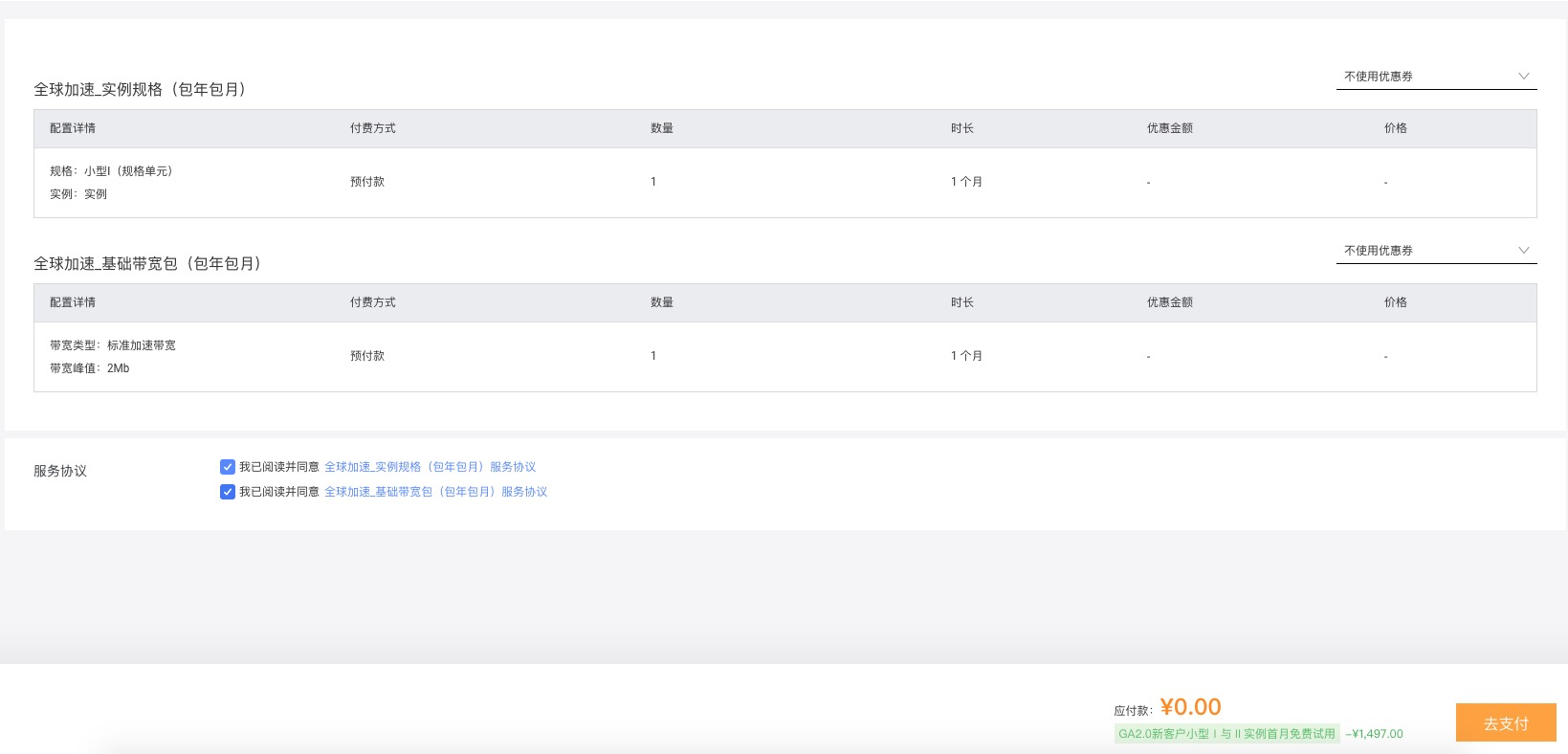The image size is (1568, 754).
Task: Select 全球加速_基础带宽包（包年包月）section title
Action: coord(147,263)
